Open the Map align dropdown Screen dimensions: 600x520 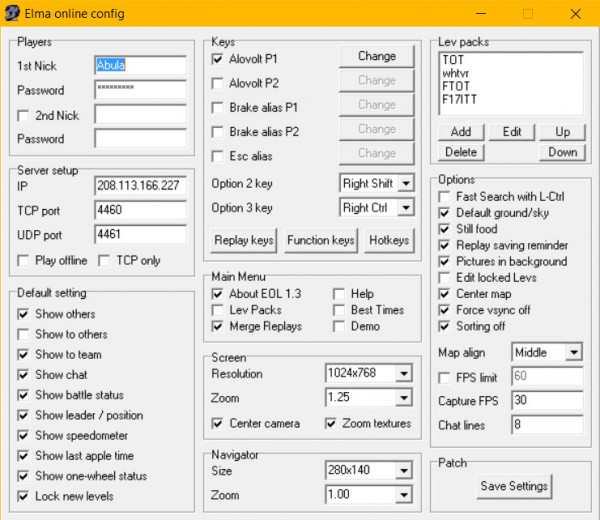(573, 353)
